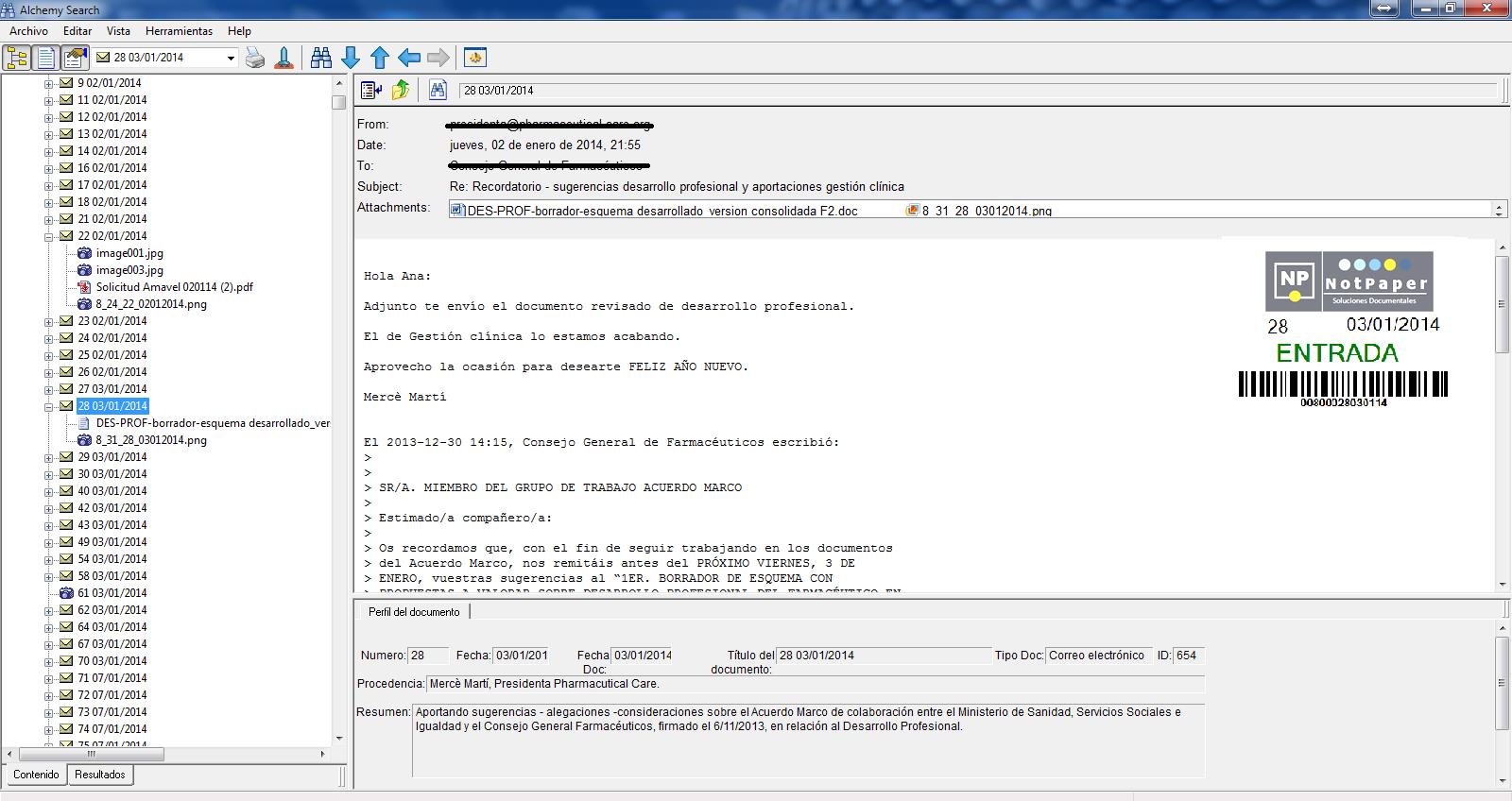Toggle the document view pane button

coord(45,58)
